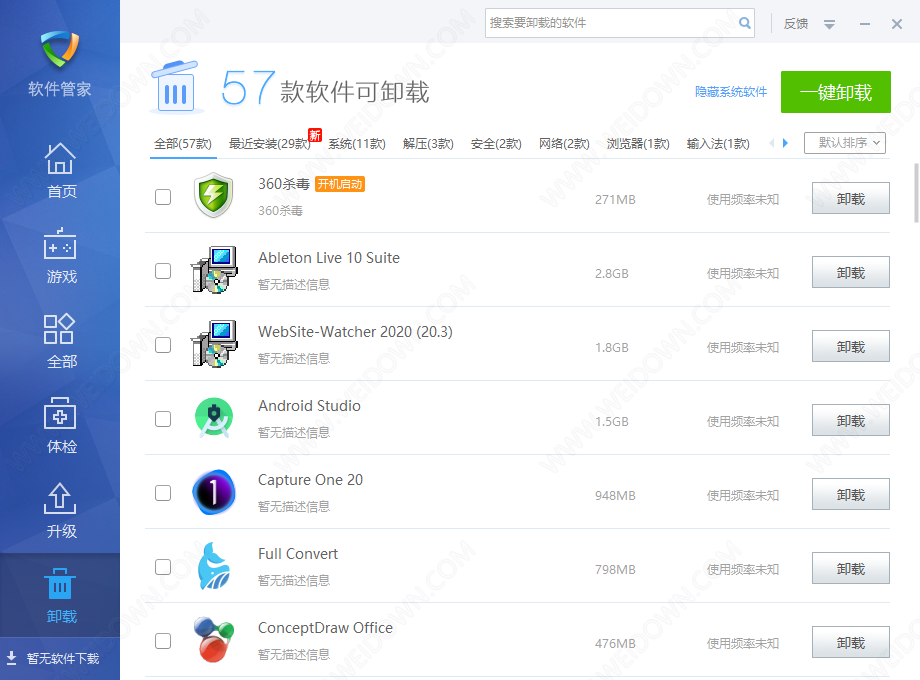Switch to the 全部(57款) tab
920x680 pixels.
tap(183, 144)
